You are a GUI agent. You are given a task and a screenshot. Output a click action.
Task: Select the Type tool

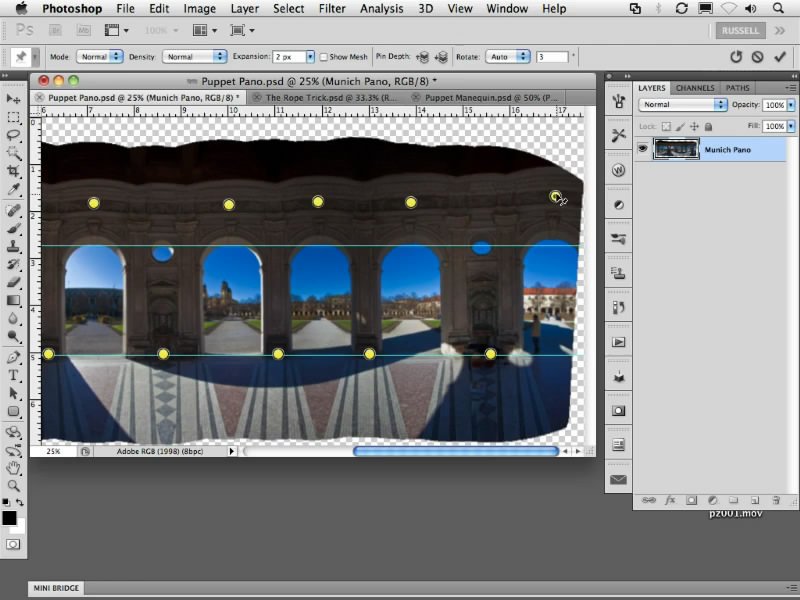tap(14, 375)
